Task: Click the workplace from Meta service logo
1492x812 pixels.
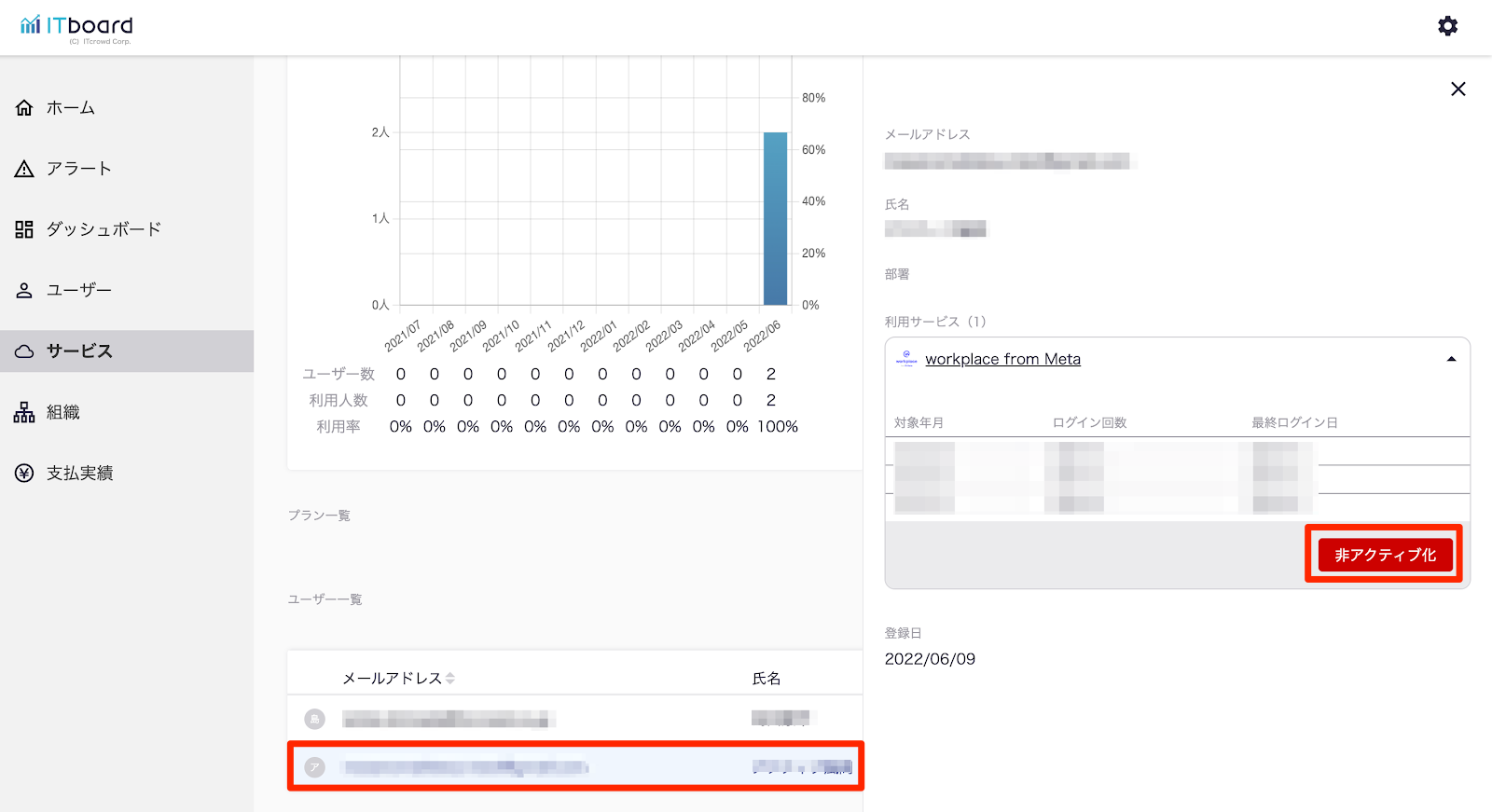Action: 906,360
